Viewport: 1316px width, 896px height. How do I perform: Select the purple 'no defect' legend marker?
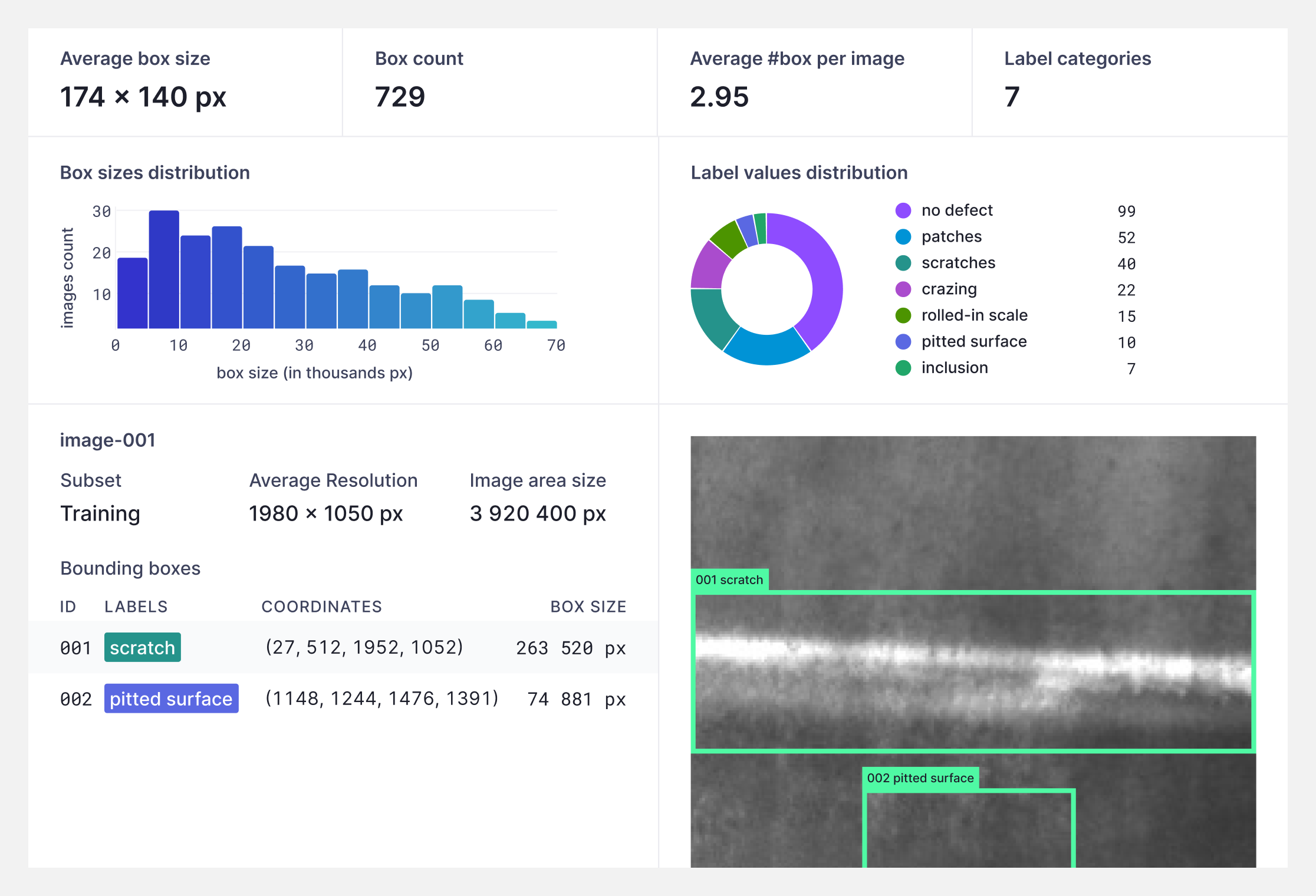tap(903, 210)
